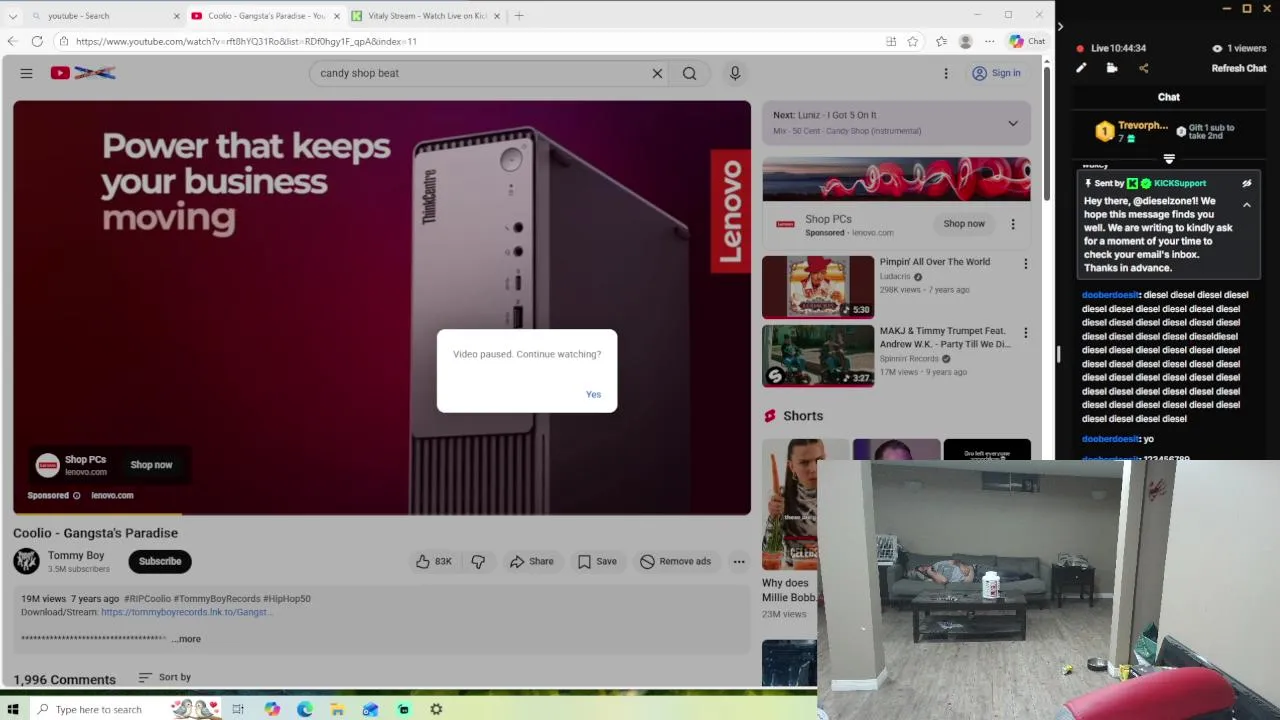Dislike the Gangsta's Paradise video

point(478,561)
